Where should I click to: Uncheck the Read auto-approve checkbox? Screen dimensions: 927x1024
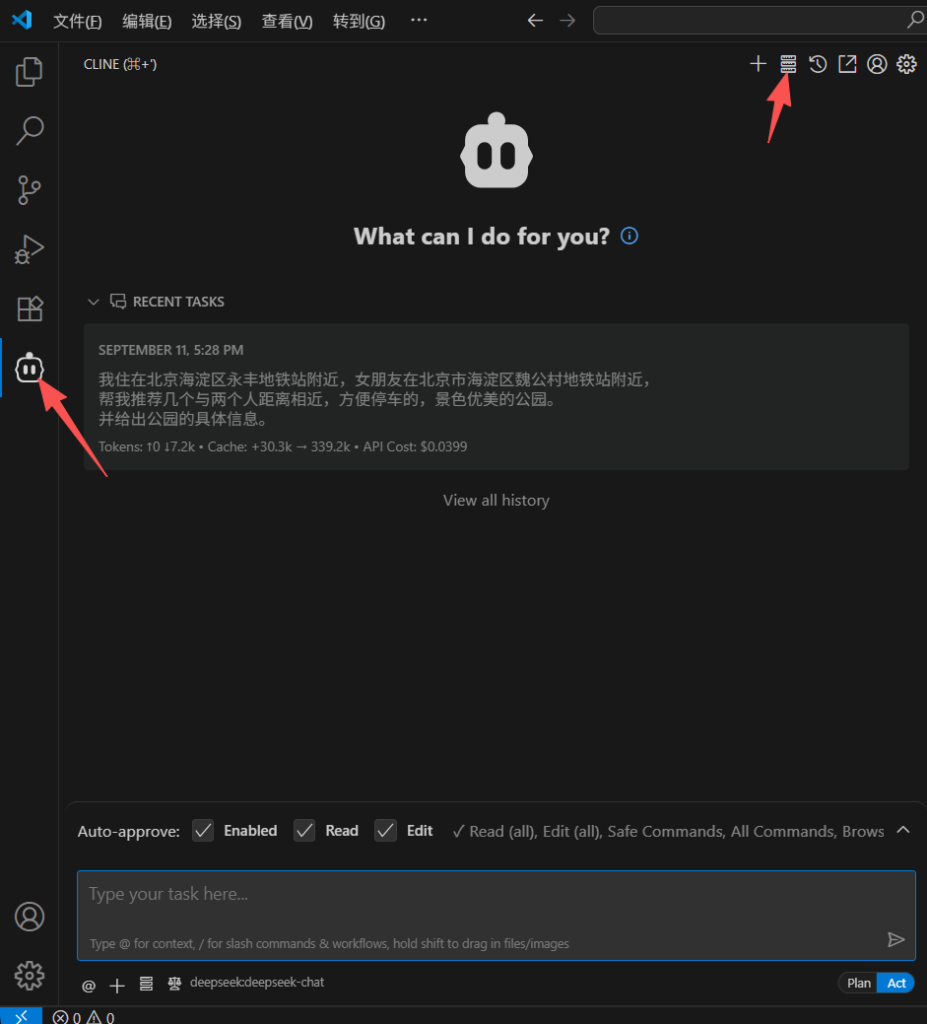pyautogui.click(x=304, y=831)
